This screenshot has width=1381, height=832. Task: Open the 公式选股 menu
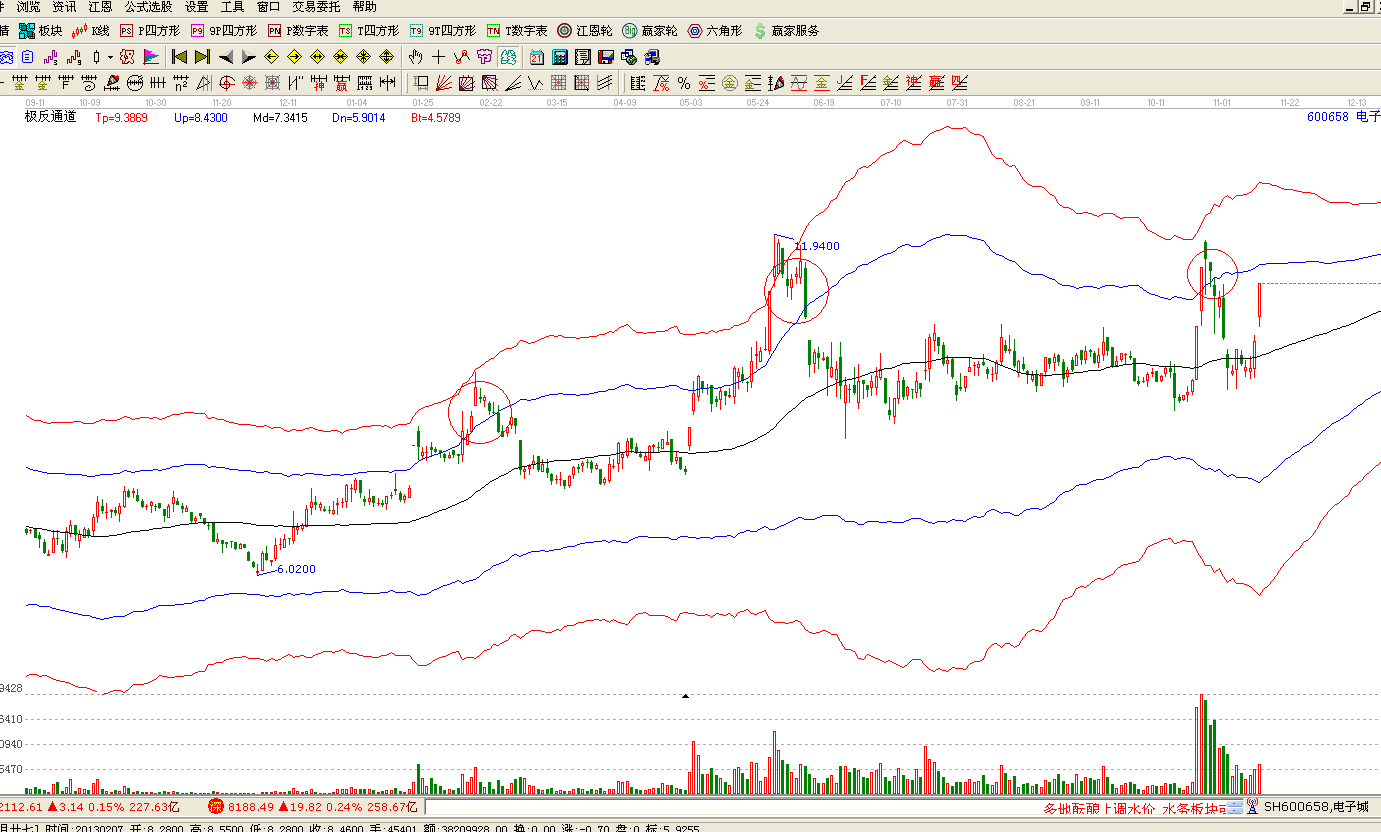click(x=148, y=6)
